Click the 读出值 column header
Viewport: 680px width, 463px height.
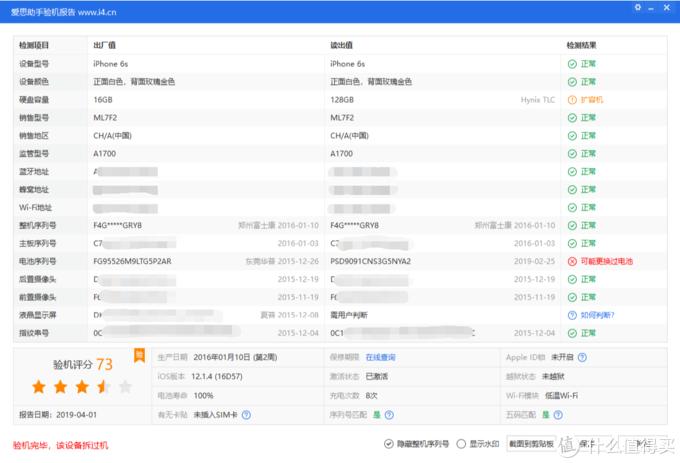point(341,45)
